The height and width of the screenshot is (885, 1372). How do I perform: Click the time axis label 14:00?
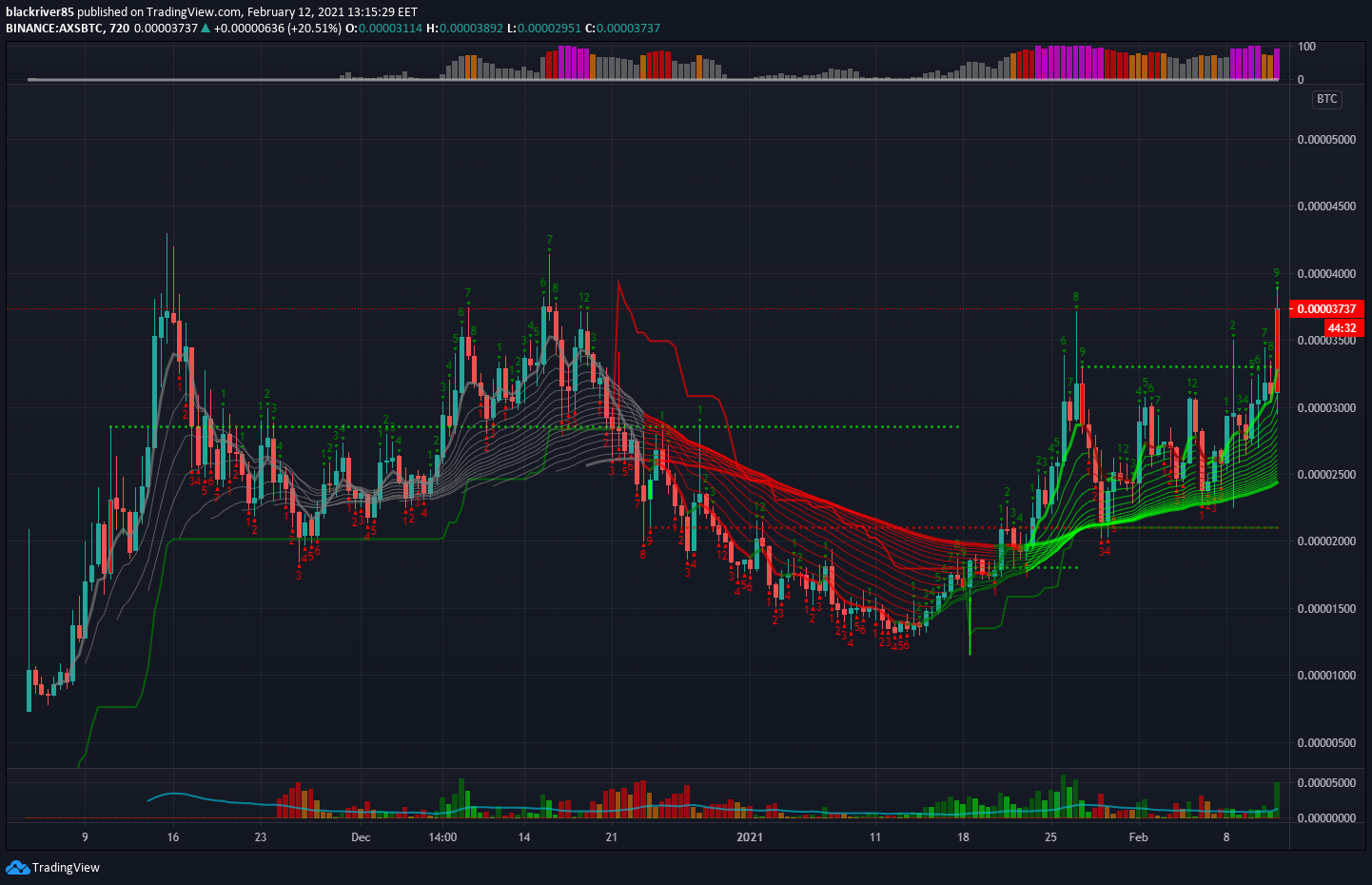pyautogui.click(x=442, y=837)
